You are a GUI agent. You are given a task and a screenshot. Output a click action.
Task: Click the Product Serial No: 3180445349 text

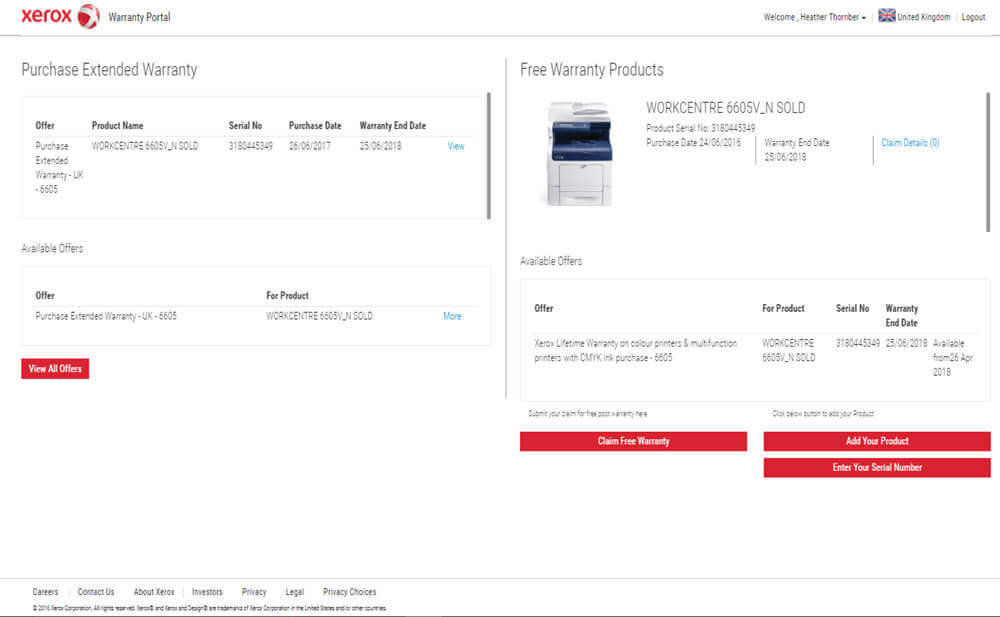coord(700,128)
